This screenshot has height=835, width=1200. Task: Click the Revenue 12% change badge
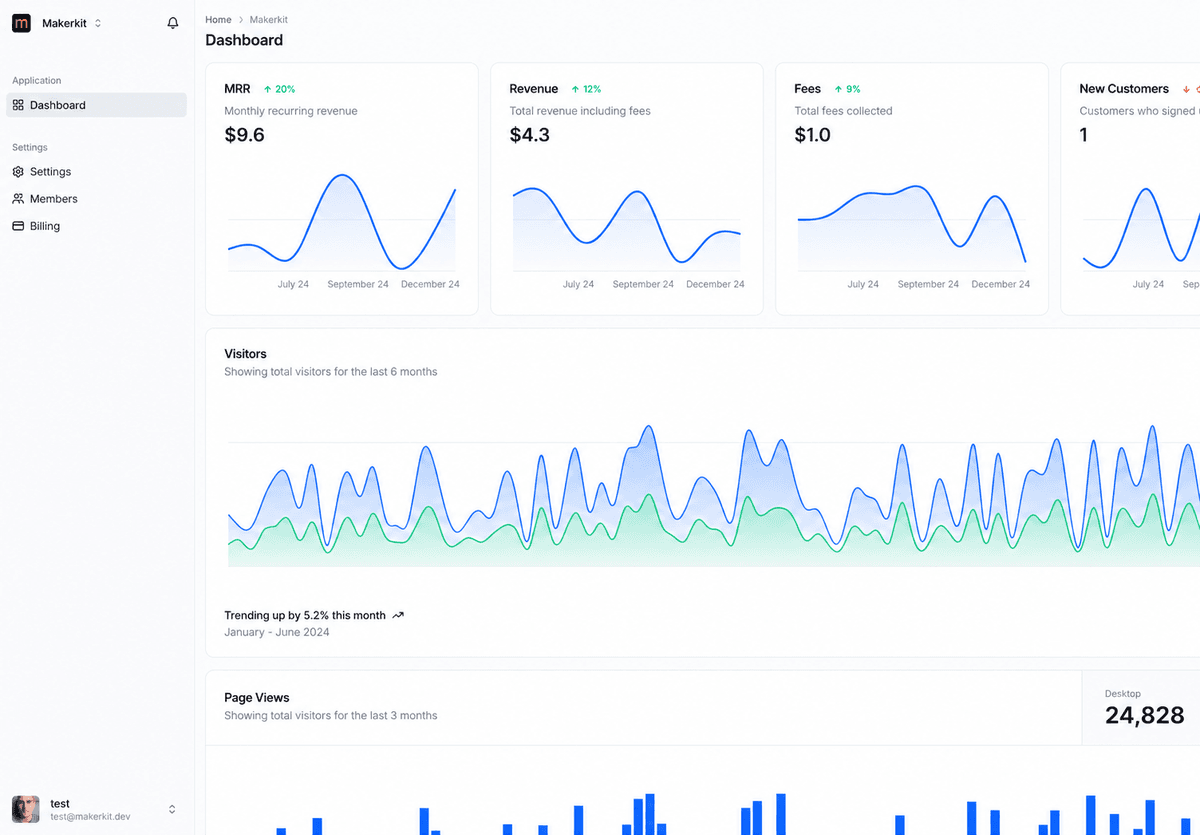click(586, 89)
